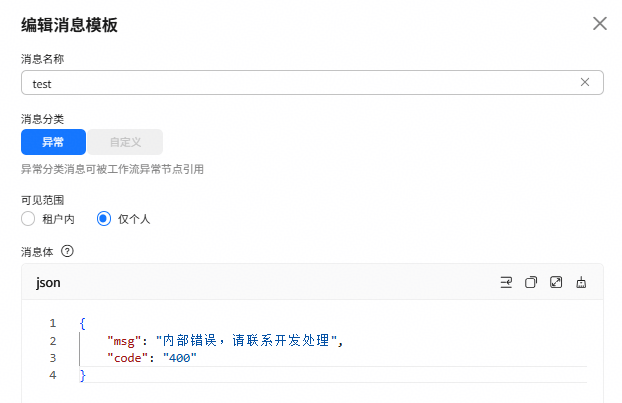Click line number 3 in gutter
This screenshot has height=403, width=622.
(x=53, y=358)
